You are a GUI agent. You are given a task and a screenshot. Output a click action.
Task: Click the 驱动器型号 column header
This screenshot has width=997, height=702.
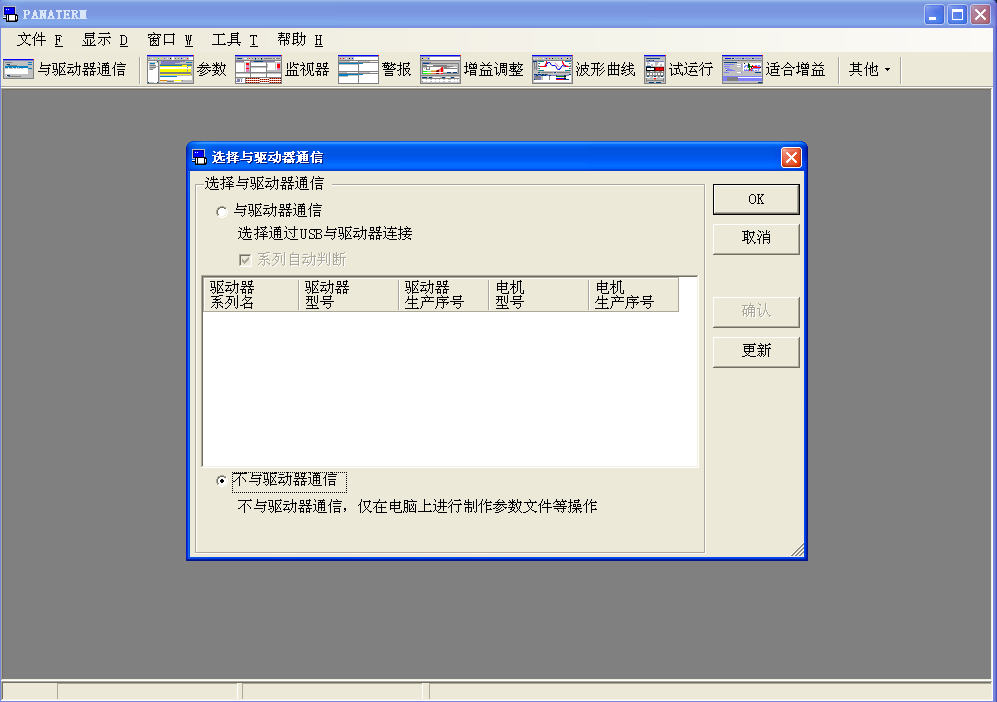pyautogui.click(x=347, y=295)
